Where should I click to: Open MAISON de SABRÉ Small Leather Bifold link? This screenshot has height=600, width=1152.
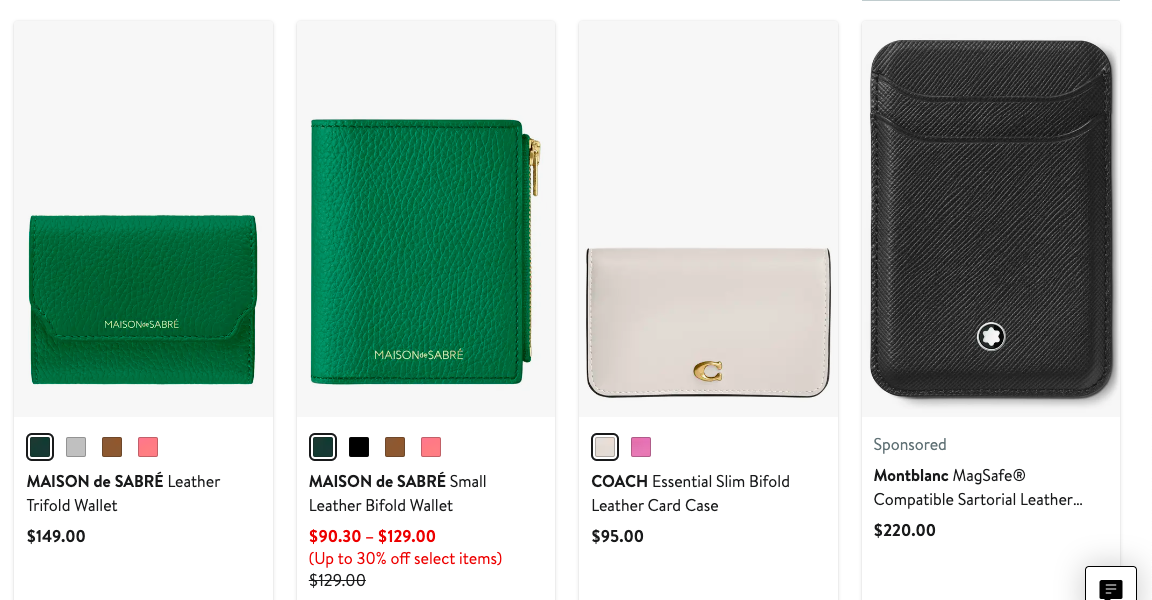coord(397,493)
